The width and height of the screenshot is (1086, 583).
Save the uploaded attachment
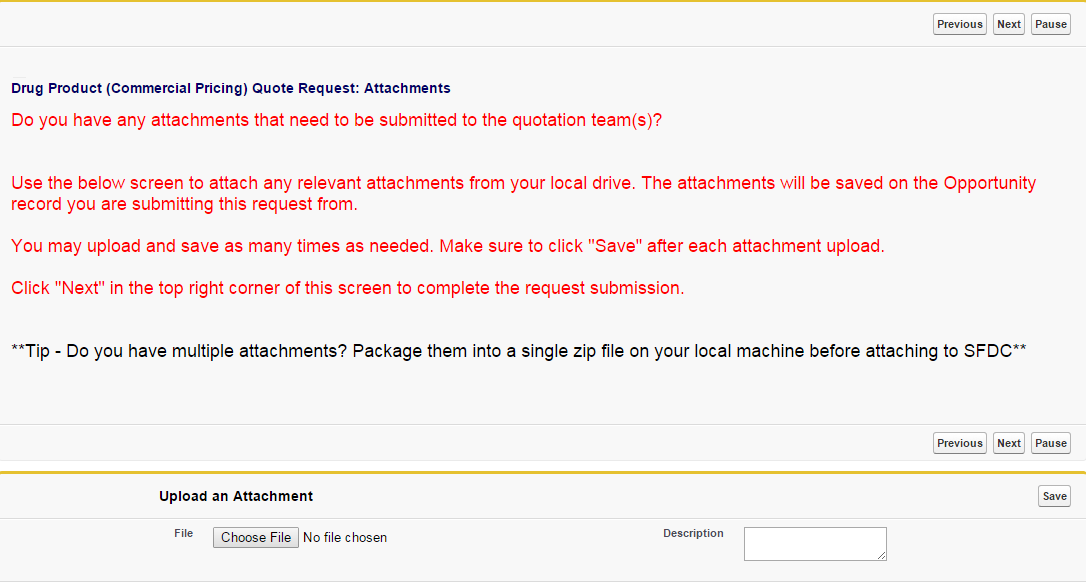click(1054, 496)
